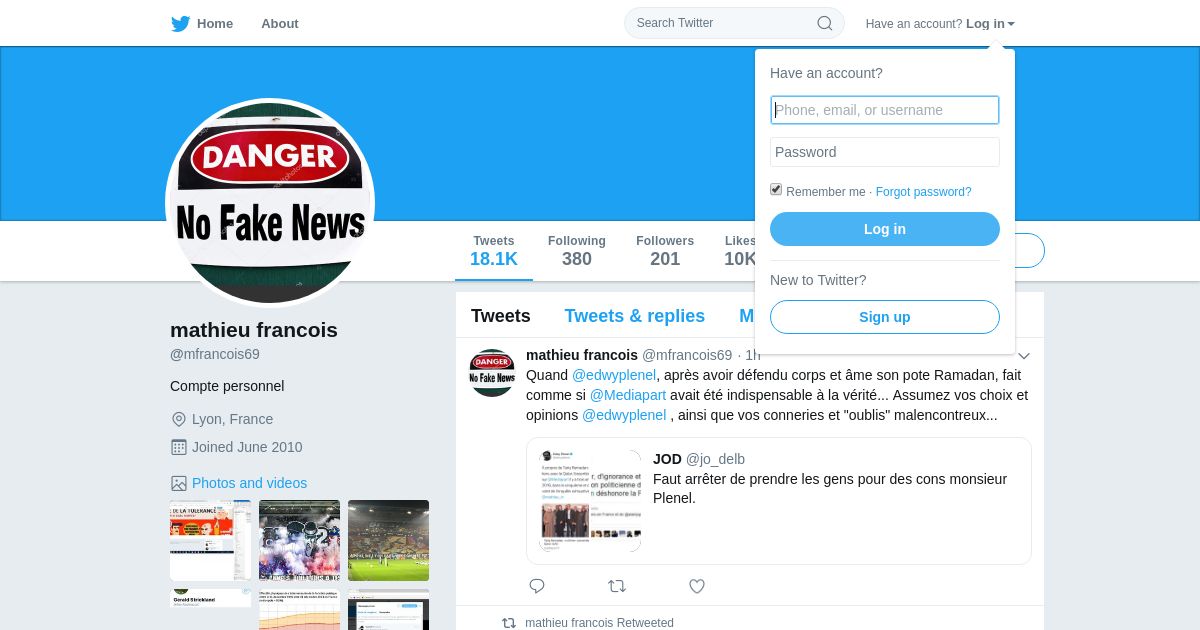Focus the Phone, email, or username field
Screen dimensions: 1200x630
(x=885, y=110)
